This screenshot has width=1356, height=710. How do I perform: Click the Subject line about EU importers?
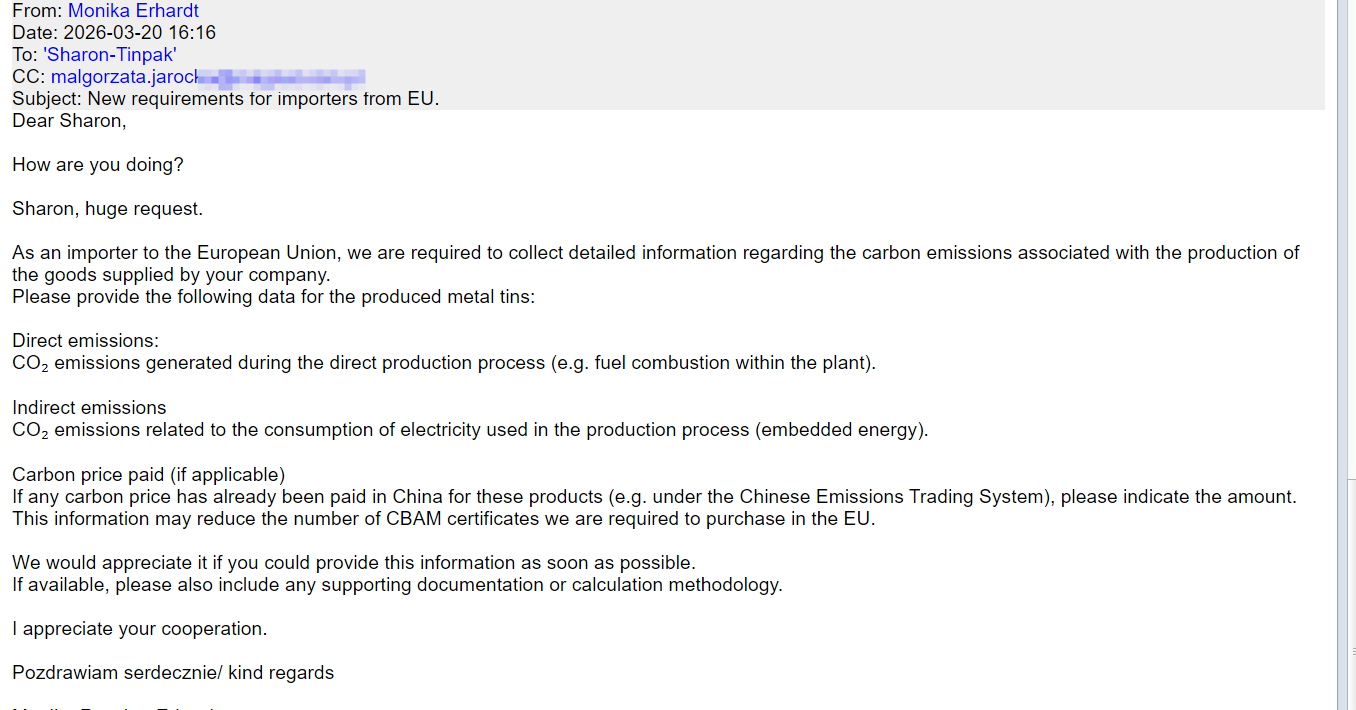click(x=225, y=99)
